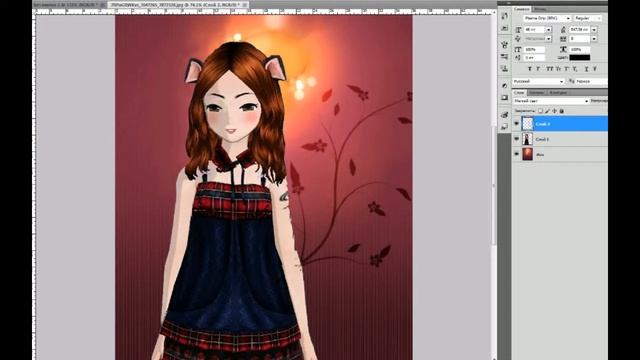The image size is (640, 360).
Task: Close the active document tab
Action: tap(245, 4)
